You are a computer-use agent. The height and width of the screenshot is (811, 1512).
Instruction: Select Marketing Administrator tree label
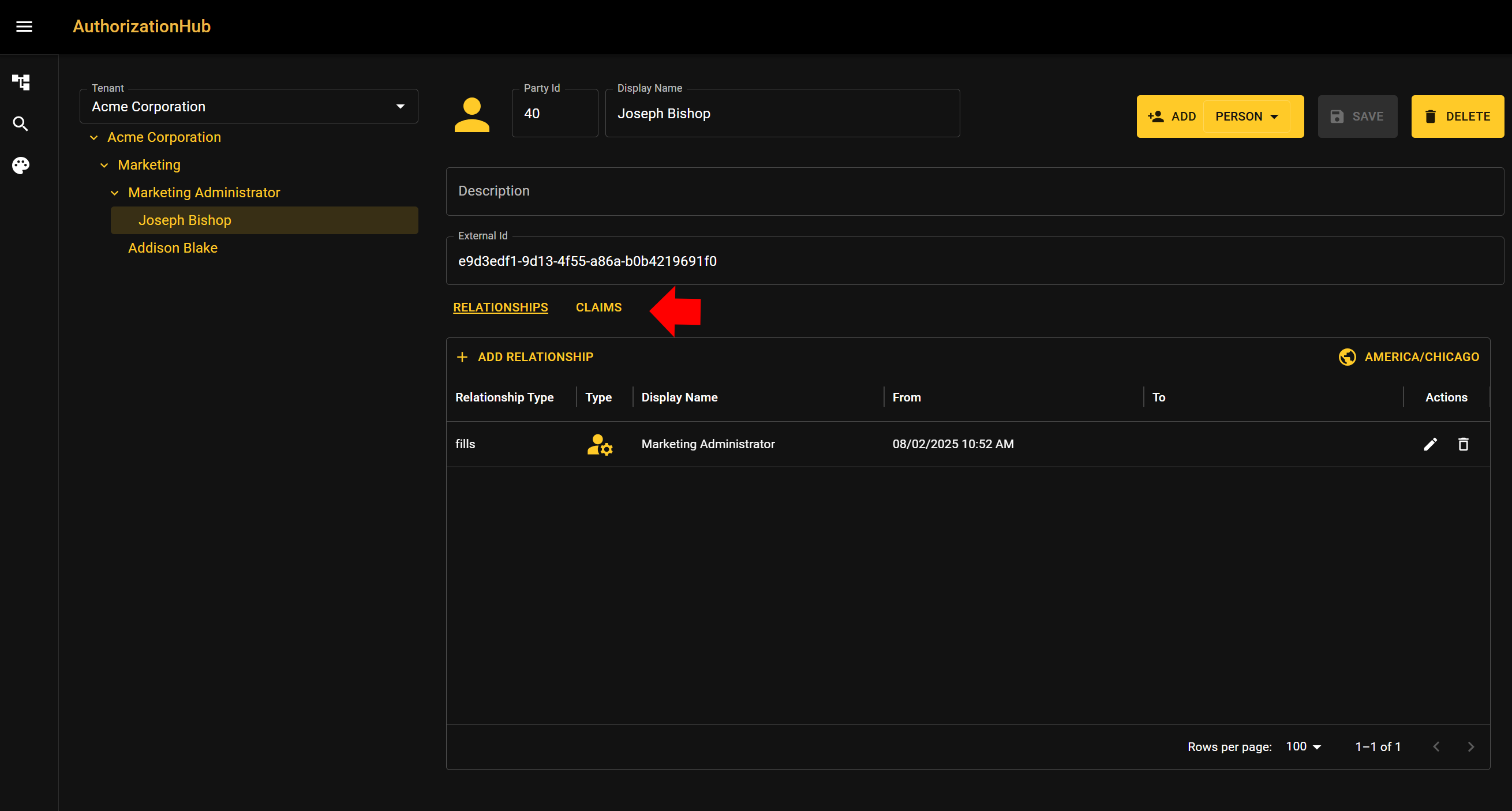tap(204, 193)
